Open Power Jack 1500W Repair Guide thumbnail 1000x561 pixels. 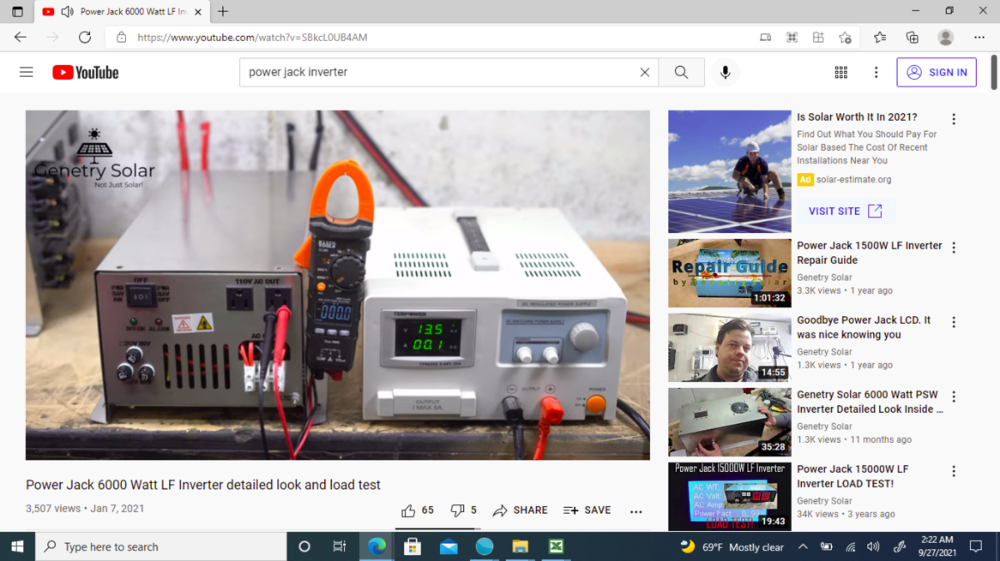coord(730,273)
